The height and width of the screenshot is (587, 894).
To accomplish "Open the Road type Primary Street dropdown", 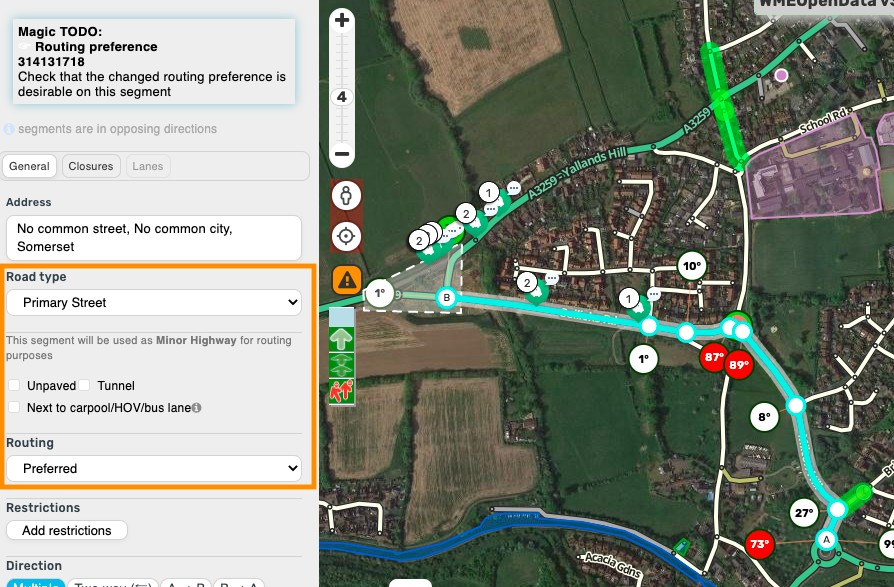I will coord(154,303).
